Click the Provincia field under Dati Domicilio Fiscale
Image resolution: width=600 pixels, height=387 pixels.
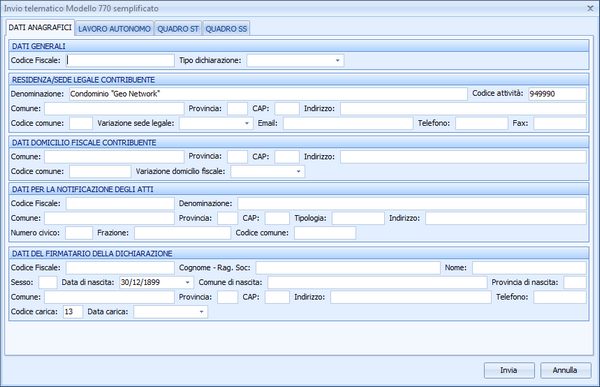click(x=237, y=157)
